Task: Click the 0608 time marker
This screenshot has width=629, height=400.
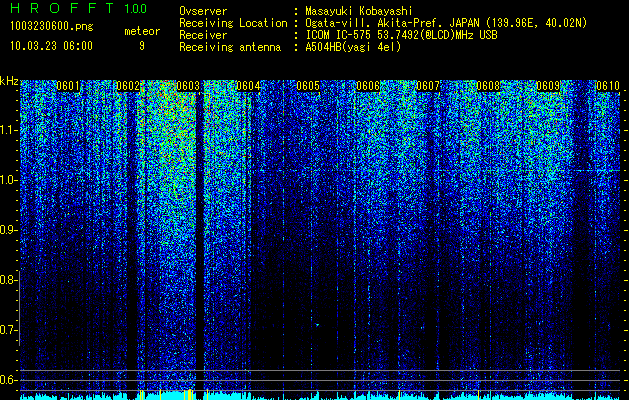Action: click(x=488, y=86)
